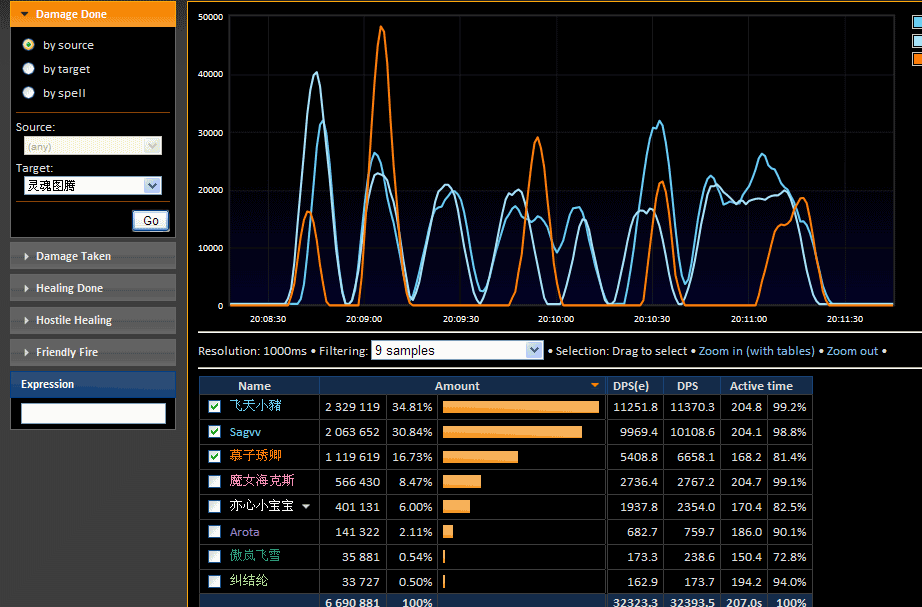The image size is (922, 607).
Task: Click the 50000 y-axis label
Action: point(211,17)
